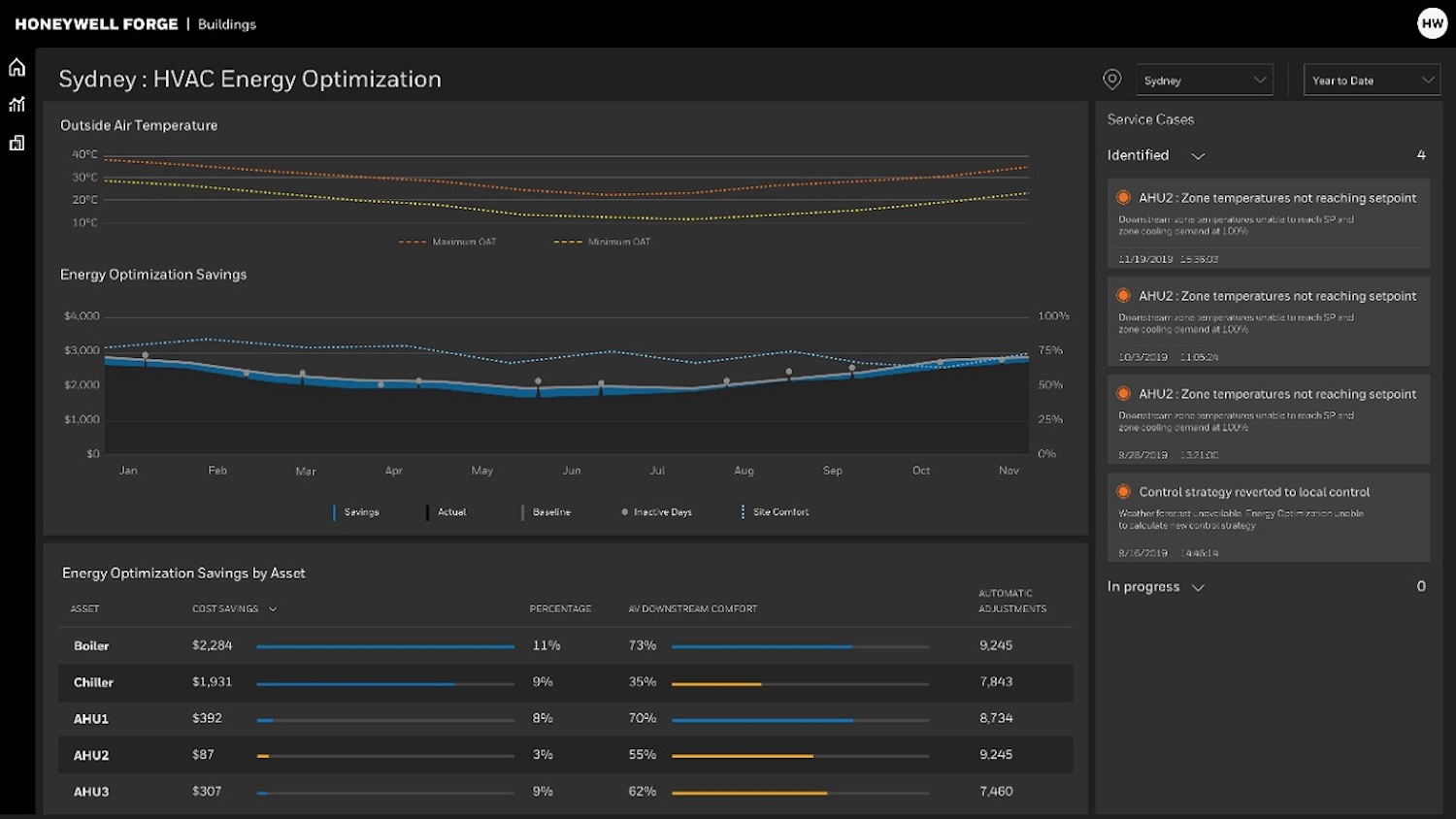
Task: Toggle Site Comfort legend entry
Action: 776,512
